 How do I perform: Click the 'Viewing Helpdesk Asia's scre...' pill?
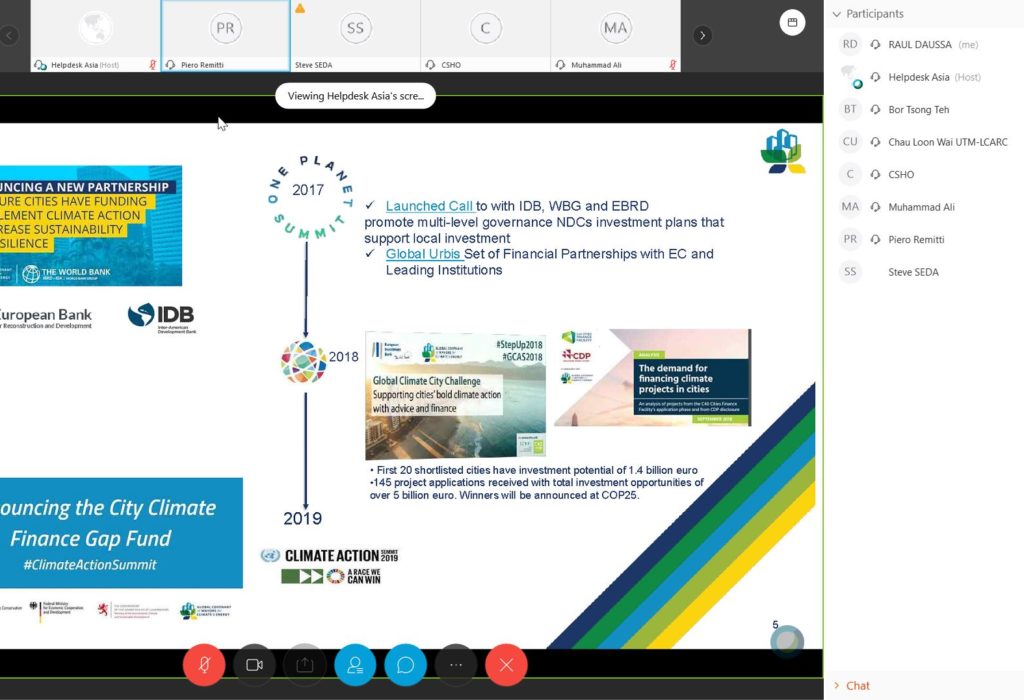355,96
